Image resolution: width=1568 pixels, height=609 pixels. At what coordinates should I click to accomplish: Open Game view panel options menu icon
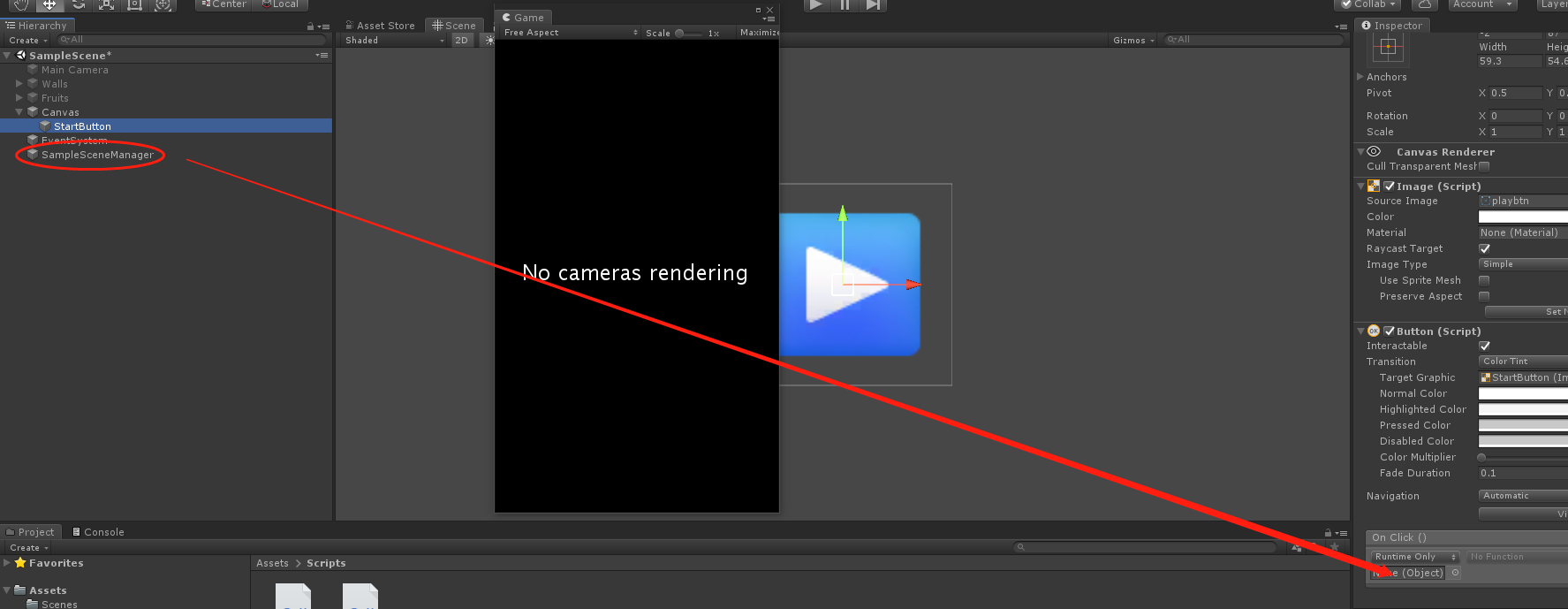pos(769,19)
